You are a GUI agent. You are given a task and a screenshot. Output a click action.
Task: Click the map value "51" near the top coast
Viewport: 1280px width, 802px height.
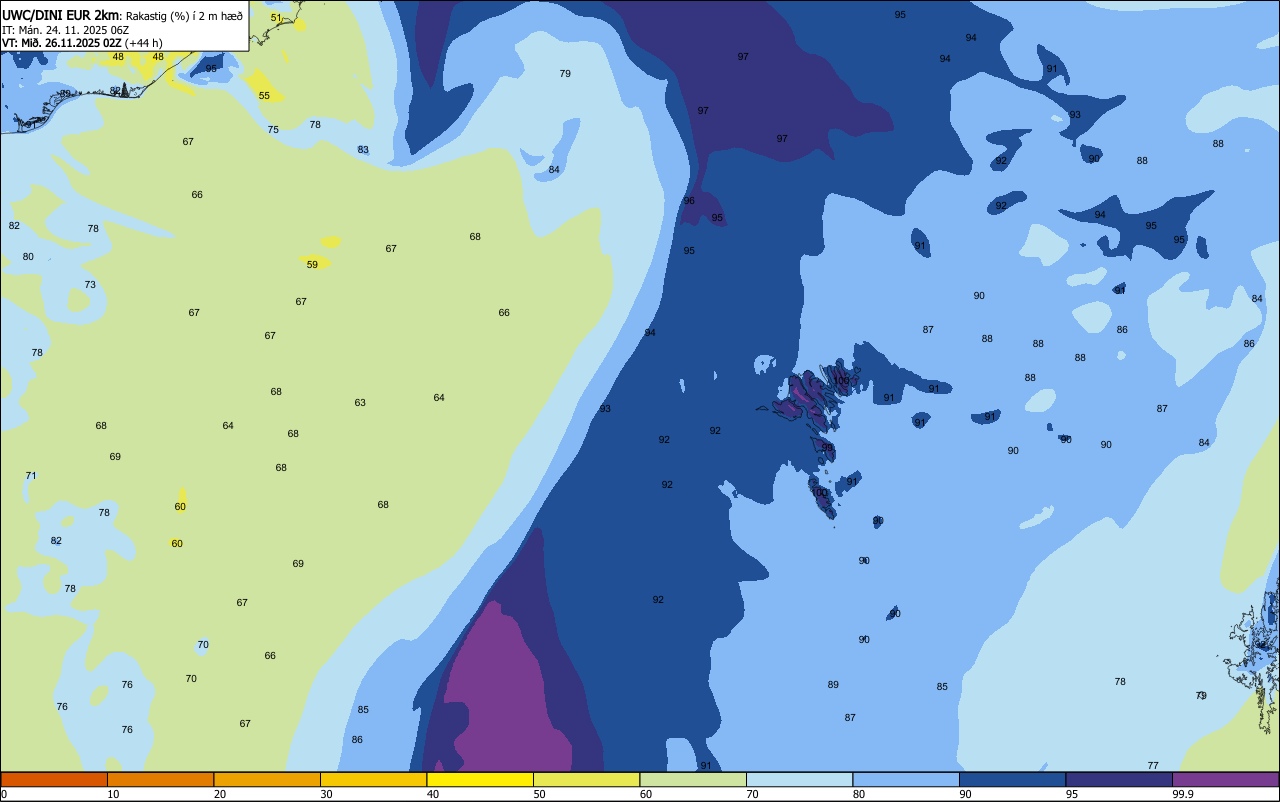click(276, 18)
